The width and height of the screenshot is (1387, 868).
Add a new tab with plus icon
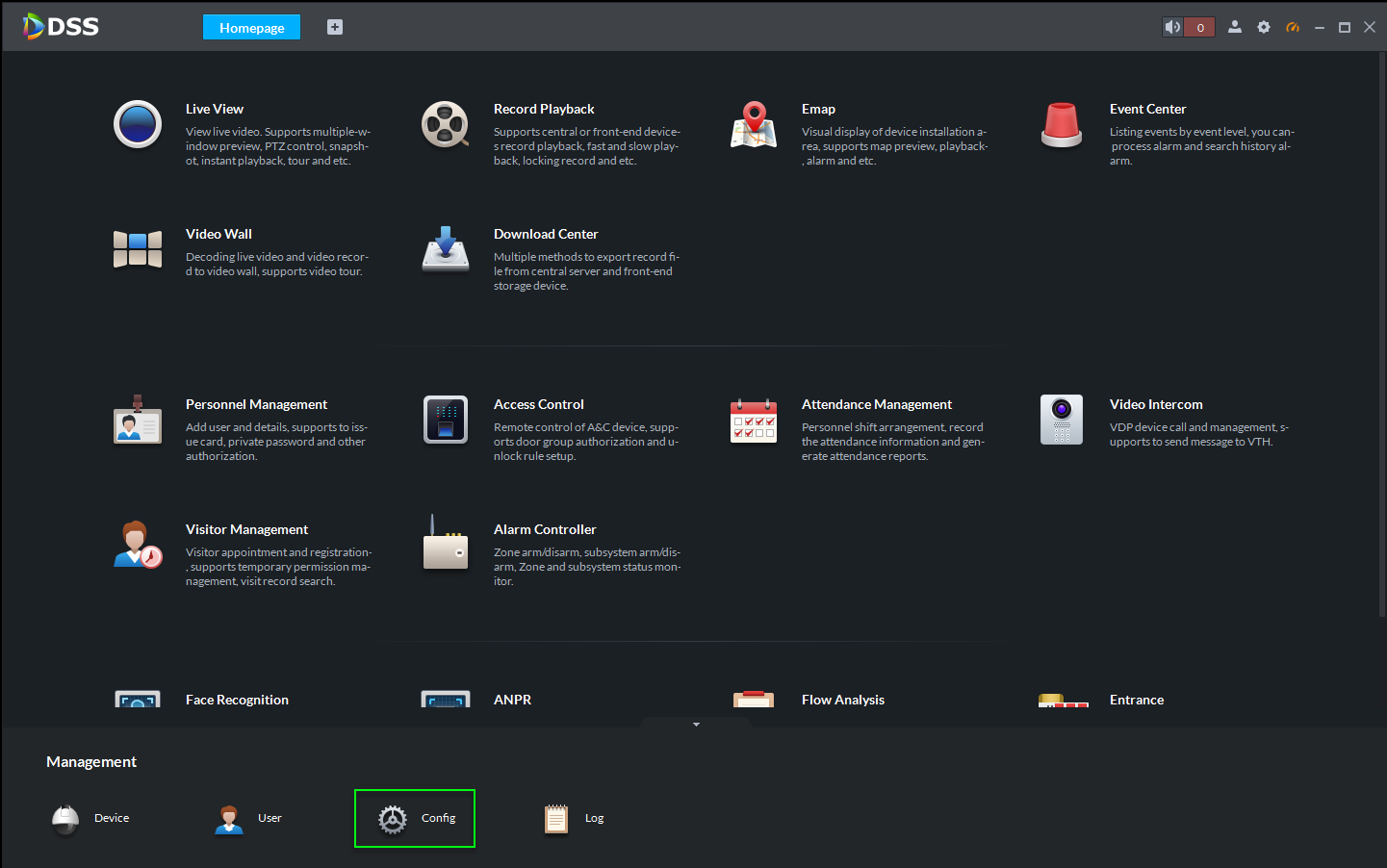point(335,27)
